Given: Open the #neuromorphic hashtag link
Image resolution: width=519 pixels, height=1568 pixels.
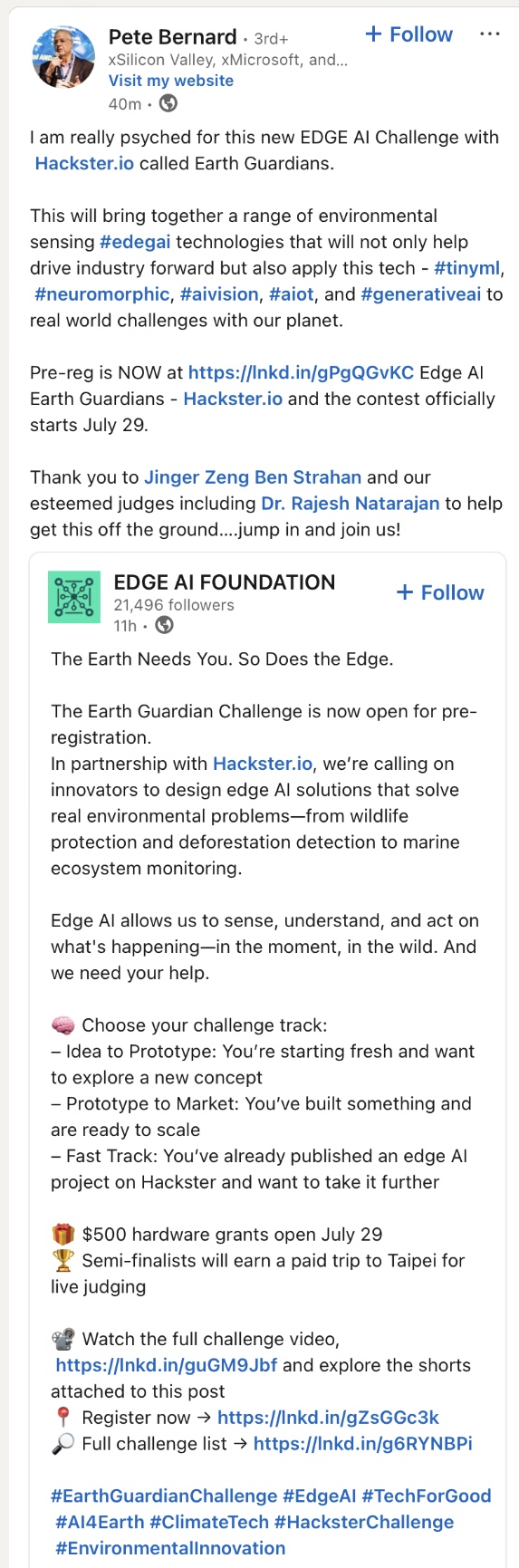Looking at the screenshot, I should [102, 294].
